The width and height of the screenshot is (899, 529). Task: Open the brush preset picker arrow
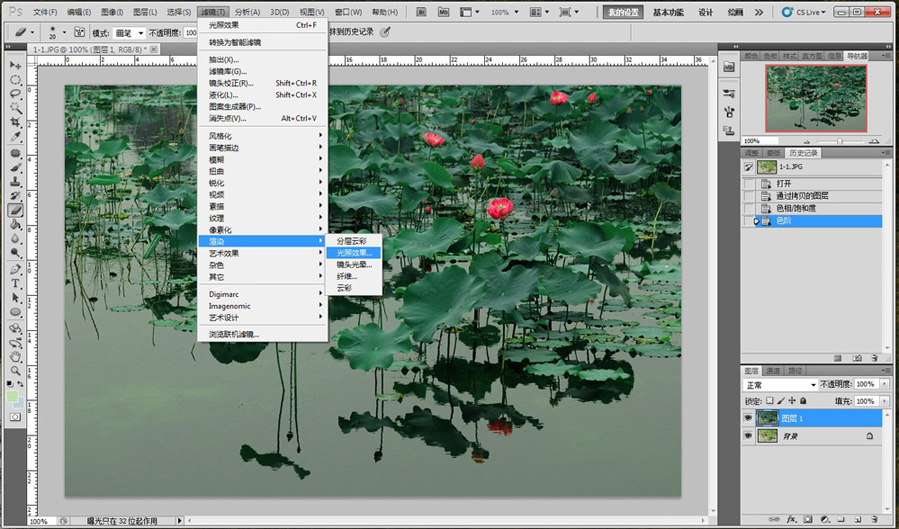[64, 33]
